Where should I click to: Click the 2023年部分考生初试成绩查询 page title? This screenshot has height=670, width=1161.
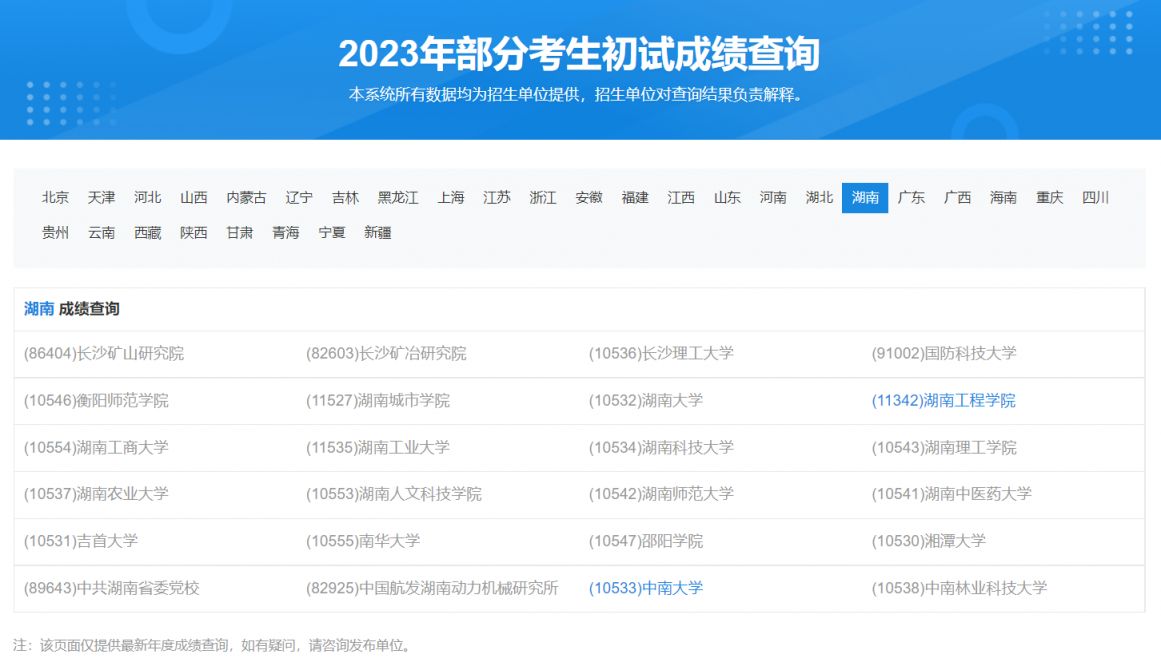[x=579, y=53]
